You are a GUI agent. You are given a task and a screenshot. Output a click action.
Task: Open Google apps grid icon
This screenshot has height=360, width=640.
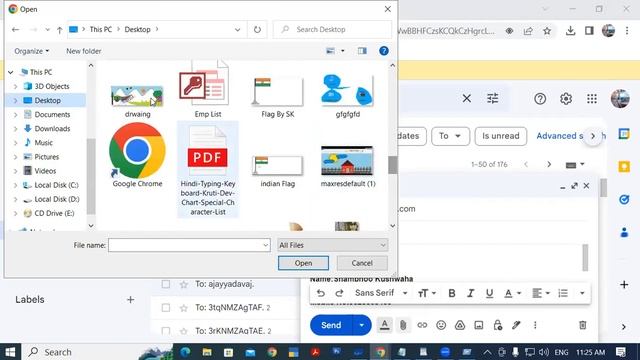coord(592,98)
